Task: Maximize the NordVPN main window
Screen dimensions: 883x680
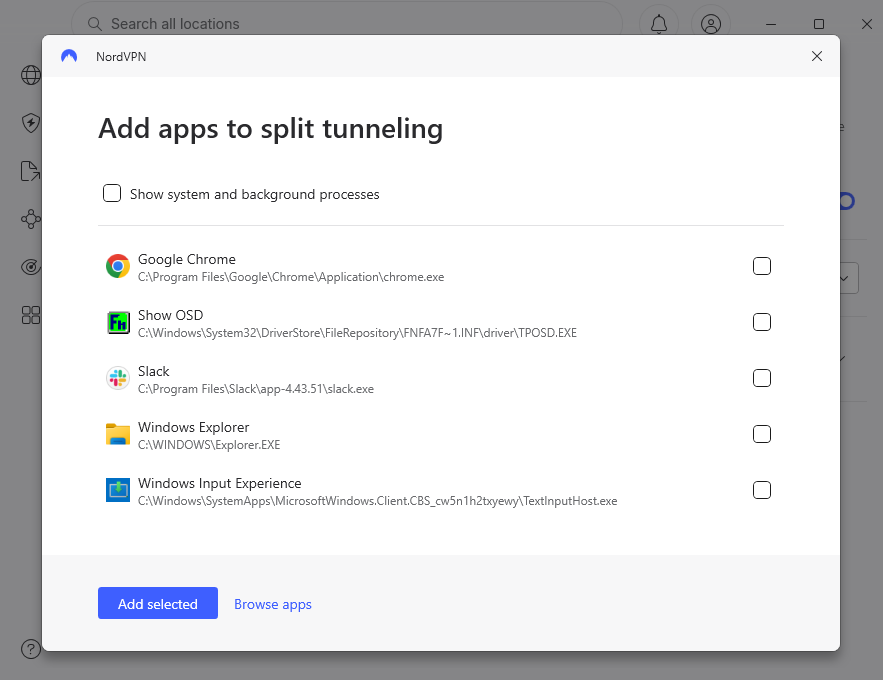Action: click(819, 24)
